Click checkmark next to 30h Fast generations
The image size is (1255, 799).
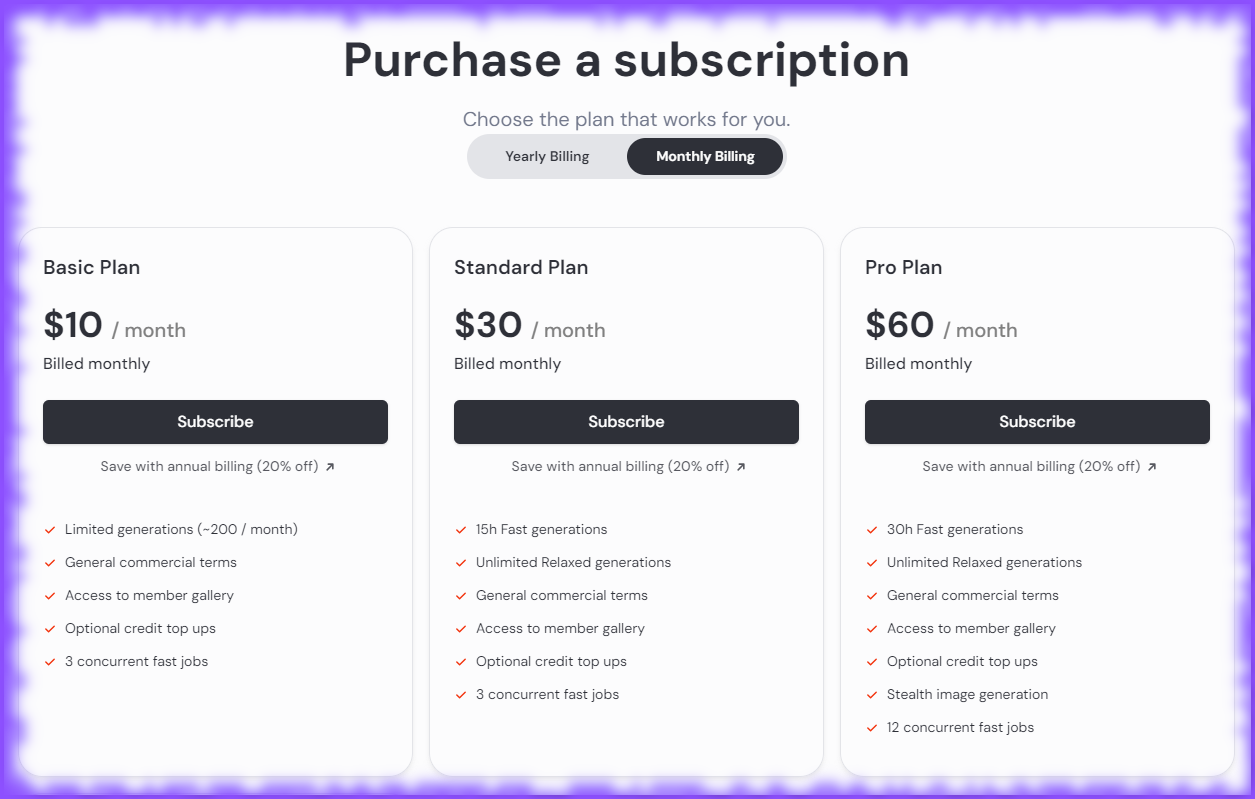(872, 530)
